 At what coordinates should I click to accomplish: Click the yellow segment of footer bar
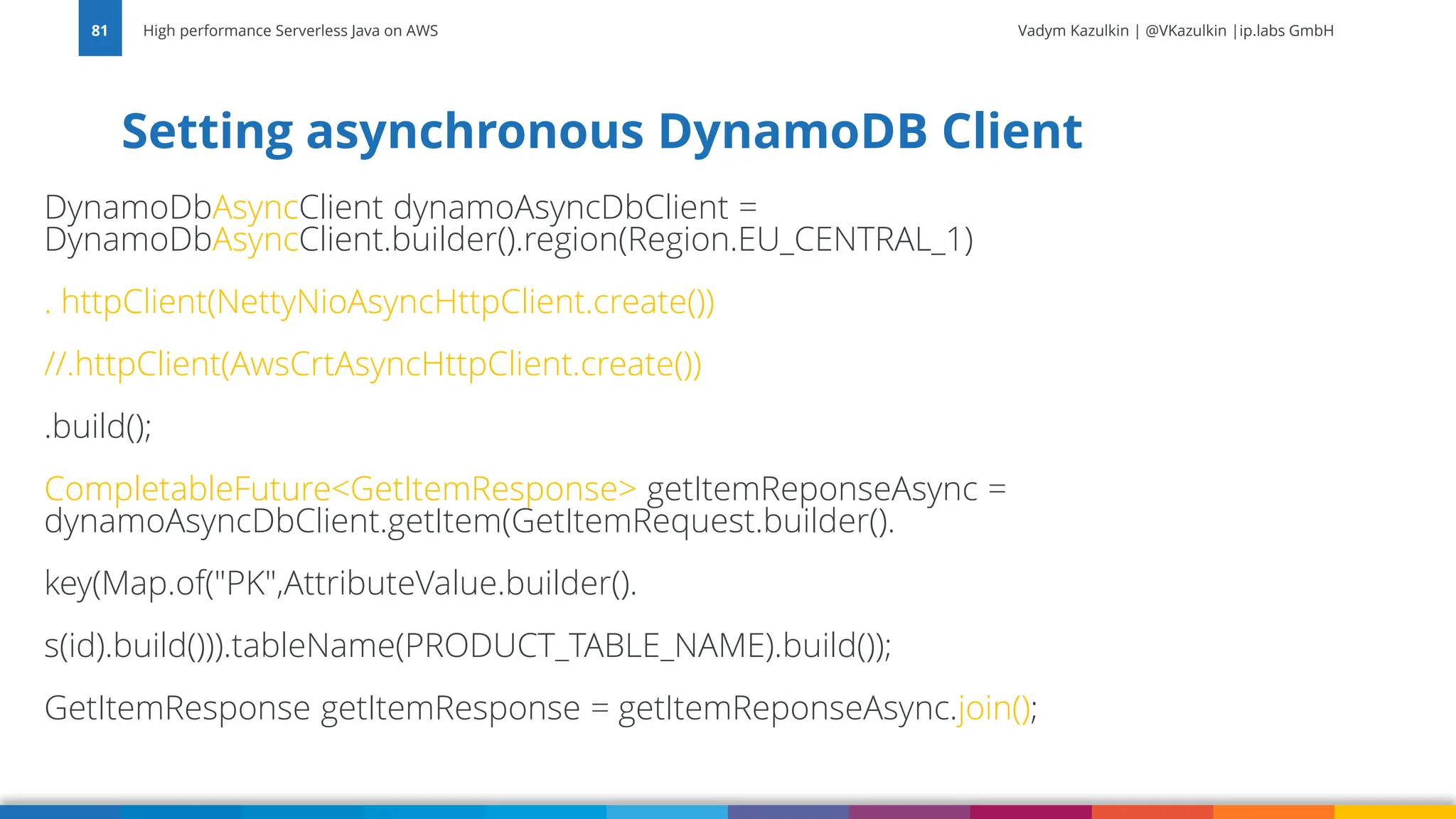coord(1395,812)
